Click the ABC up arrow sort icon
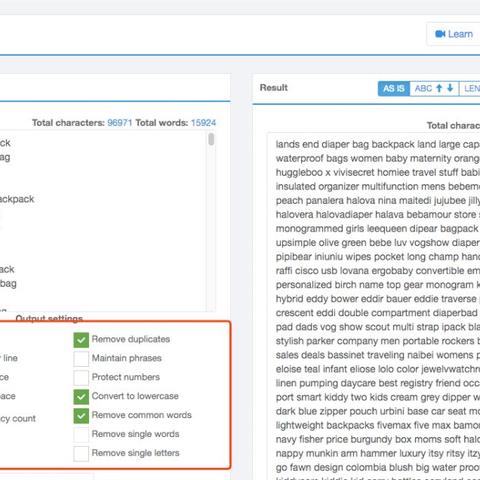The width and height of the screenshot is (480, 480). tap(439, 88)
